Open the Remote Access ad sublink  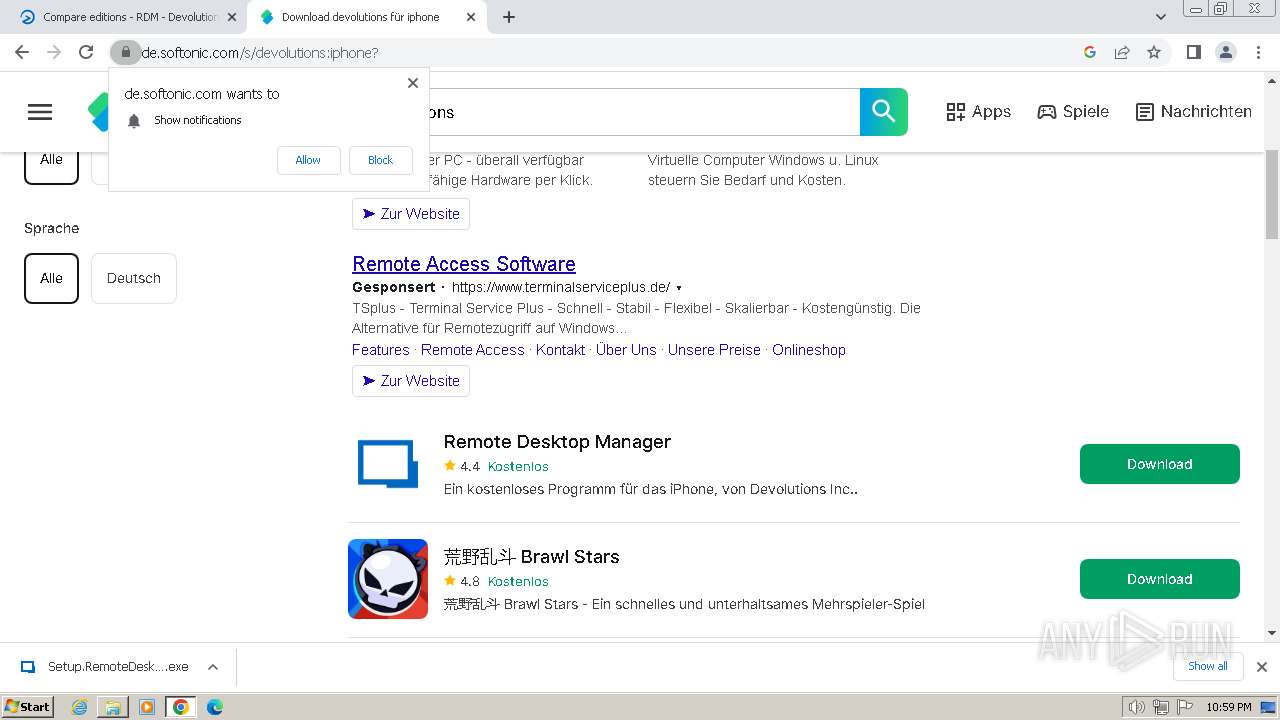click(x=472, y=350)
